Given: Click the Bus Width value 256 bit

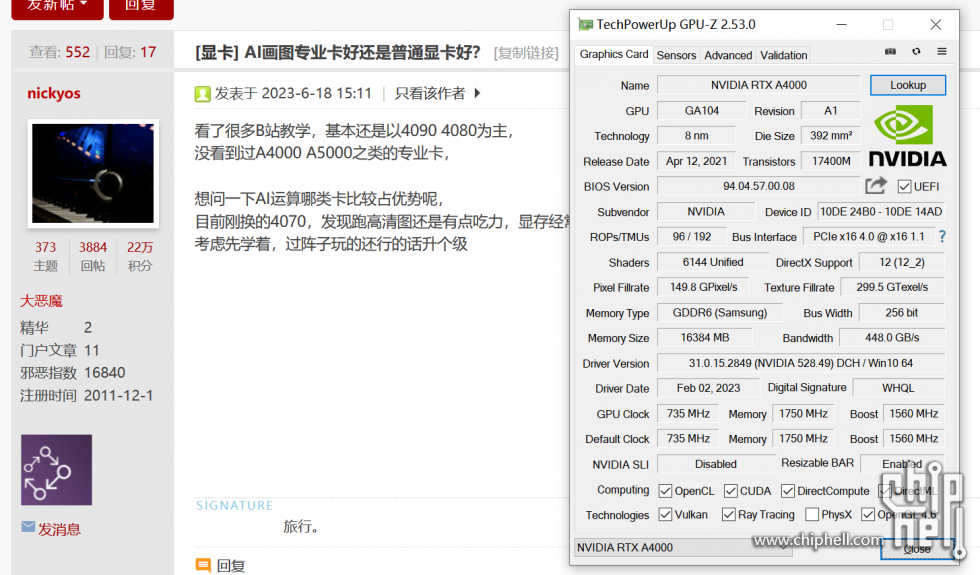Looking at the screenshot, I should 901,312.
